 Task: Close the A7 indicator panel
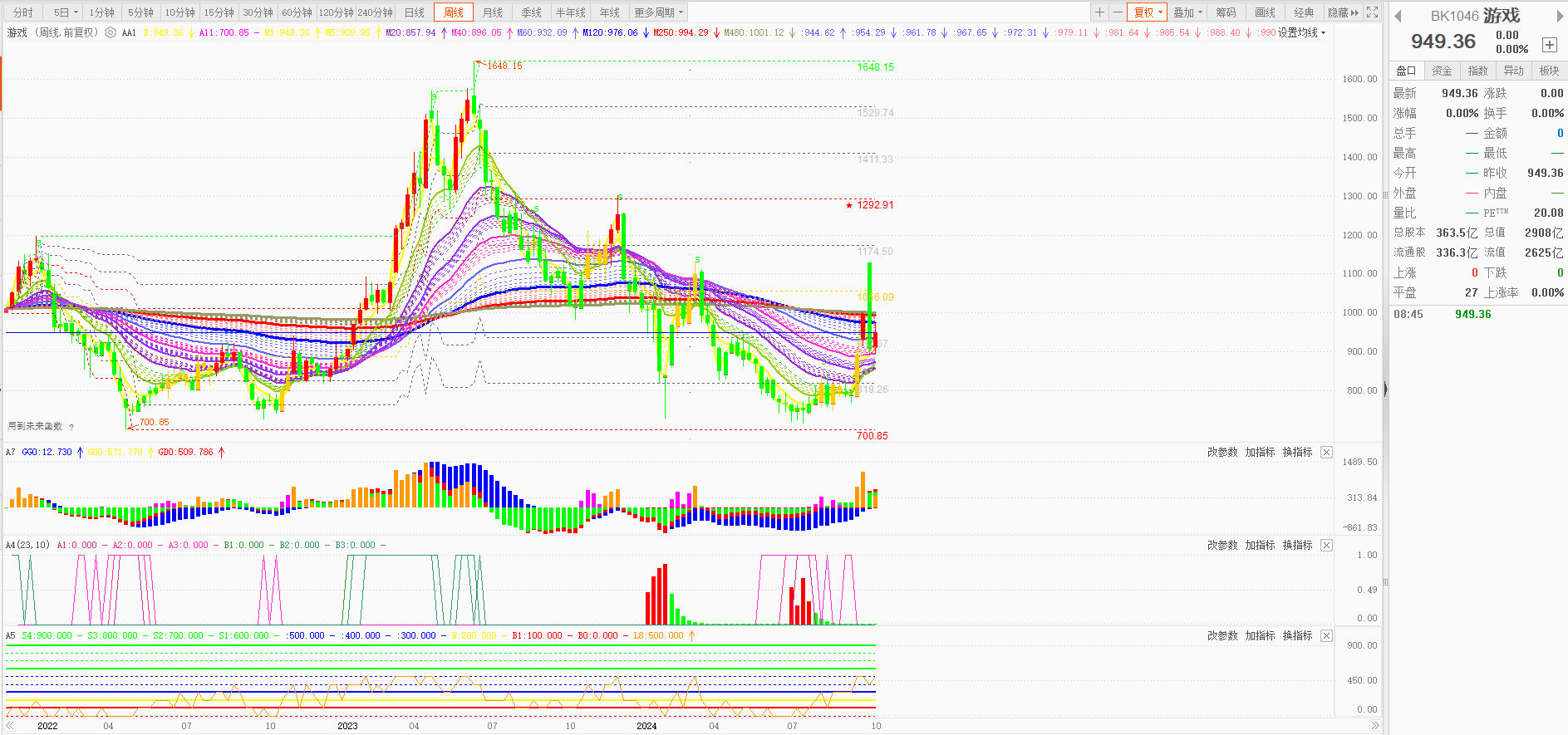click(x=1326, y=453)
